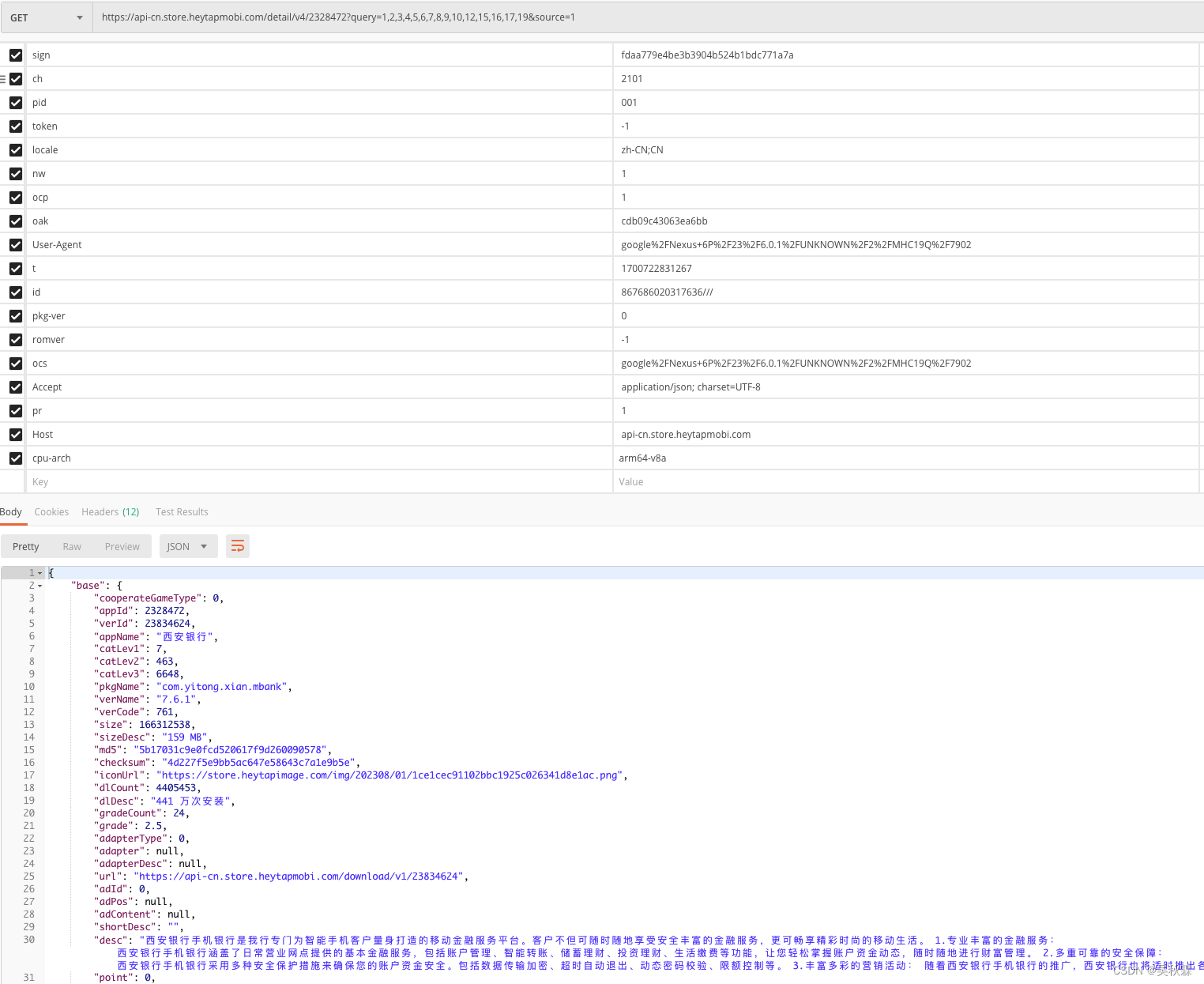Collapse the base object at line 2

pyautogui.click(x=40, y=586)
